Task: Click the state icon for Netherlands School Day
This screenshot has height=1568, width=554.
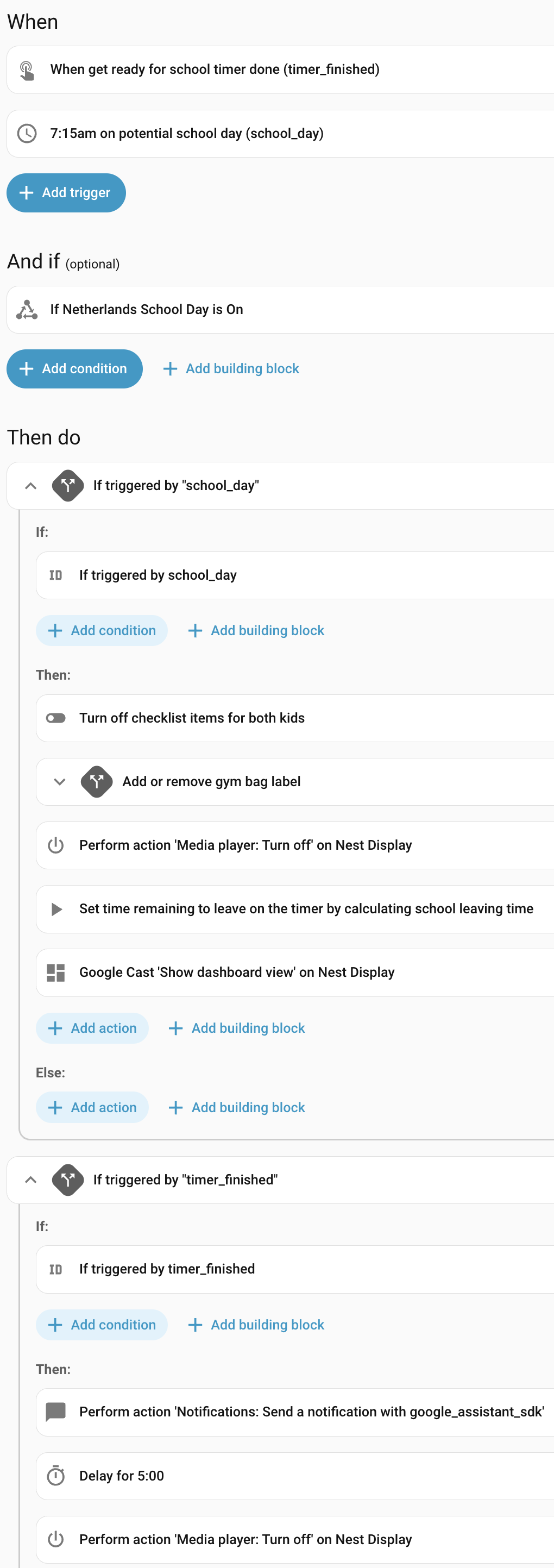Action: [27, 309]
